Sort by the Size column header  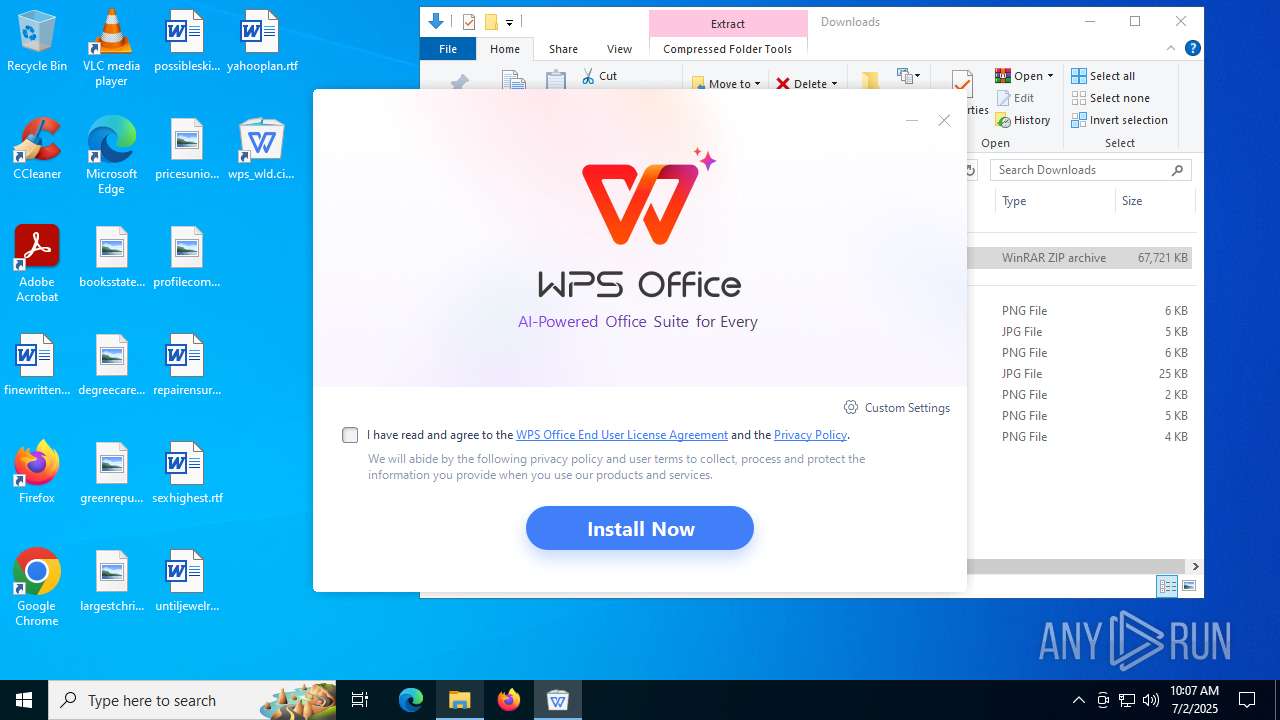point(1154,201)
